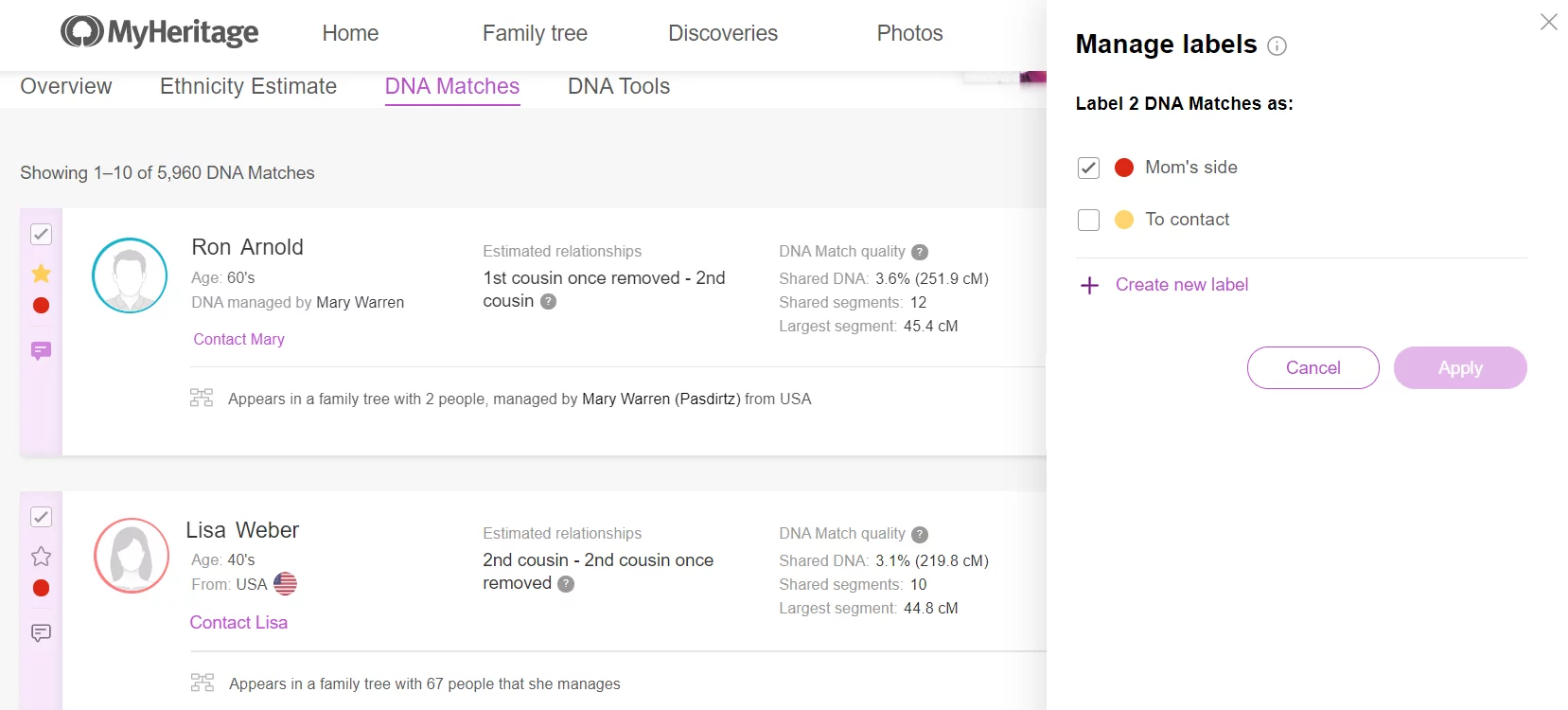Click the family tree icon in Lisa Weber's card
Screen dimensions: 1568x710
click(203, 683)
